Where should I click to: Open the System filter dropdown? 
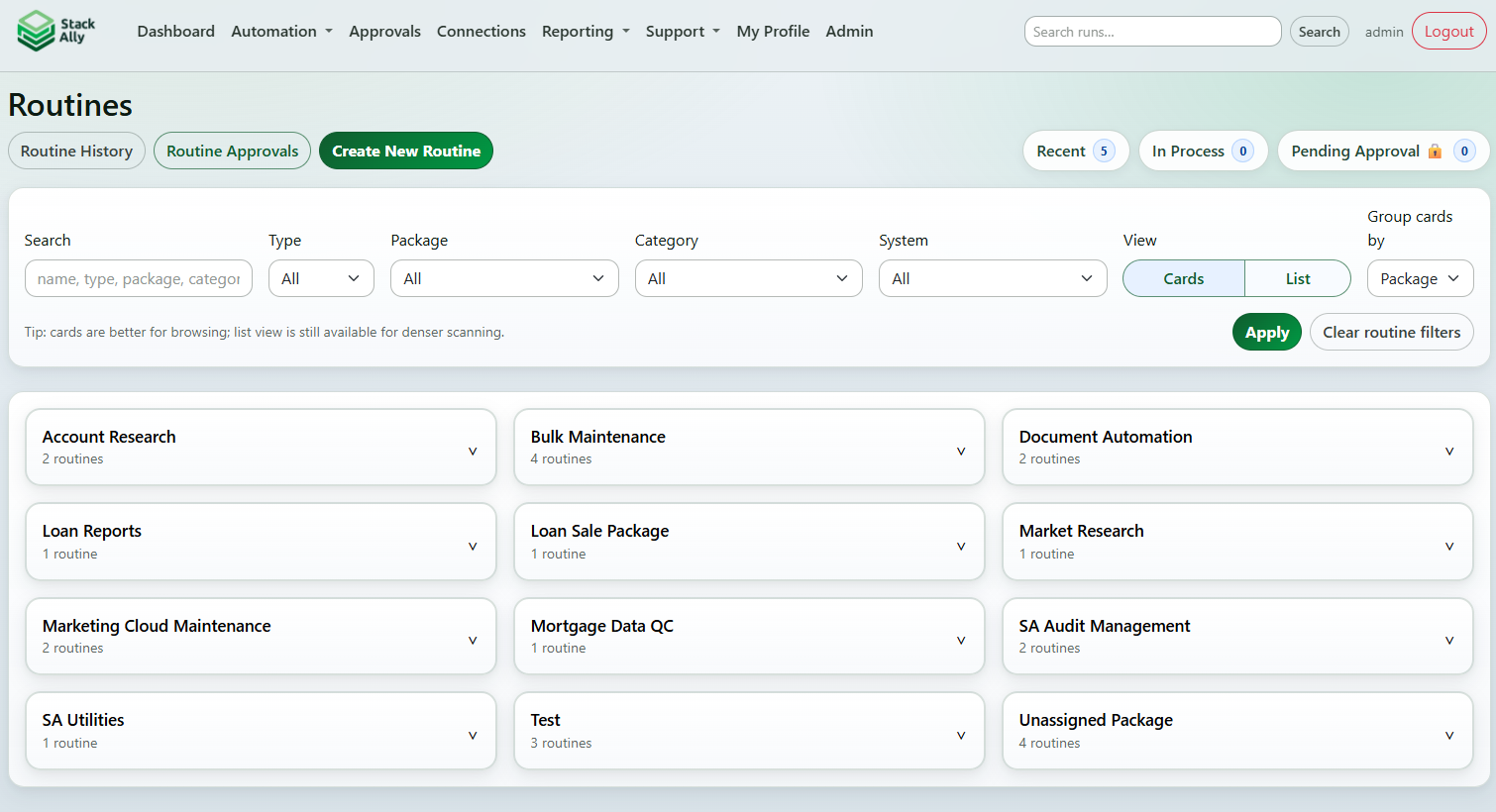pos(993,278)
